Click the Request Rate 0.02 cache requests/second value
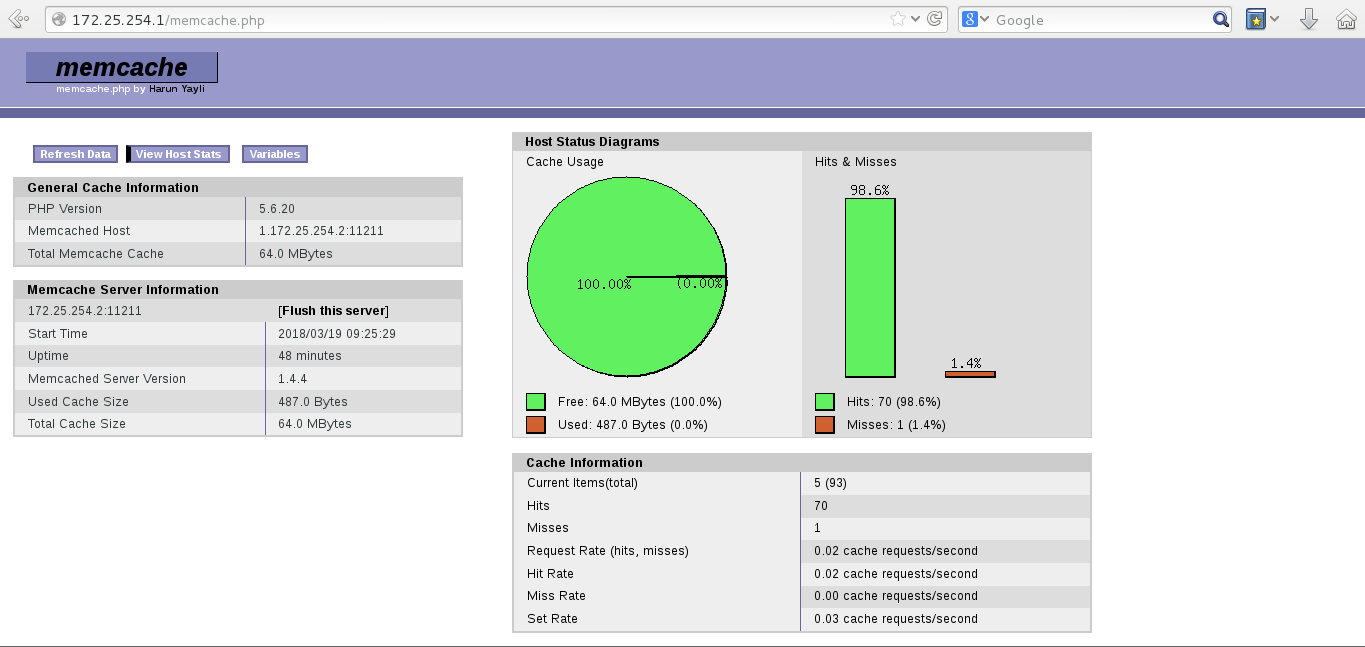Viewport: 1365px width, 647px height. [x=896, y=551]
